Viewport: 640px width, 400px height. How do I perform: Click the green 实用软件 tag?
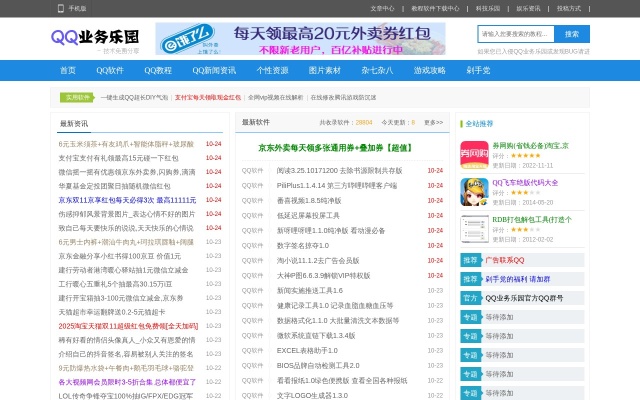click(77, 97)
